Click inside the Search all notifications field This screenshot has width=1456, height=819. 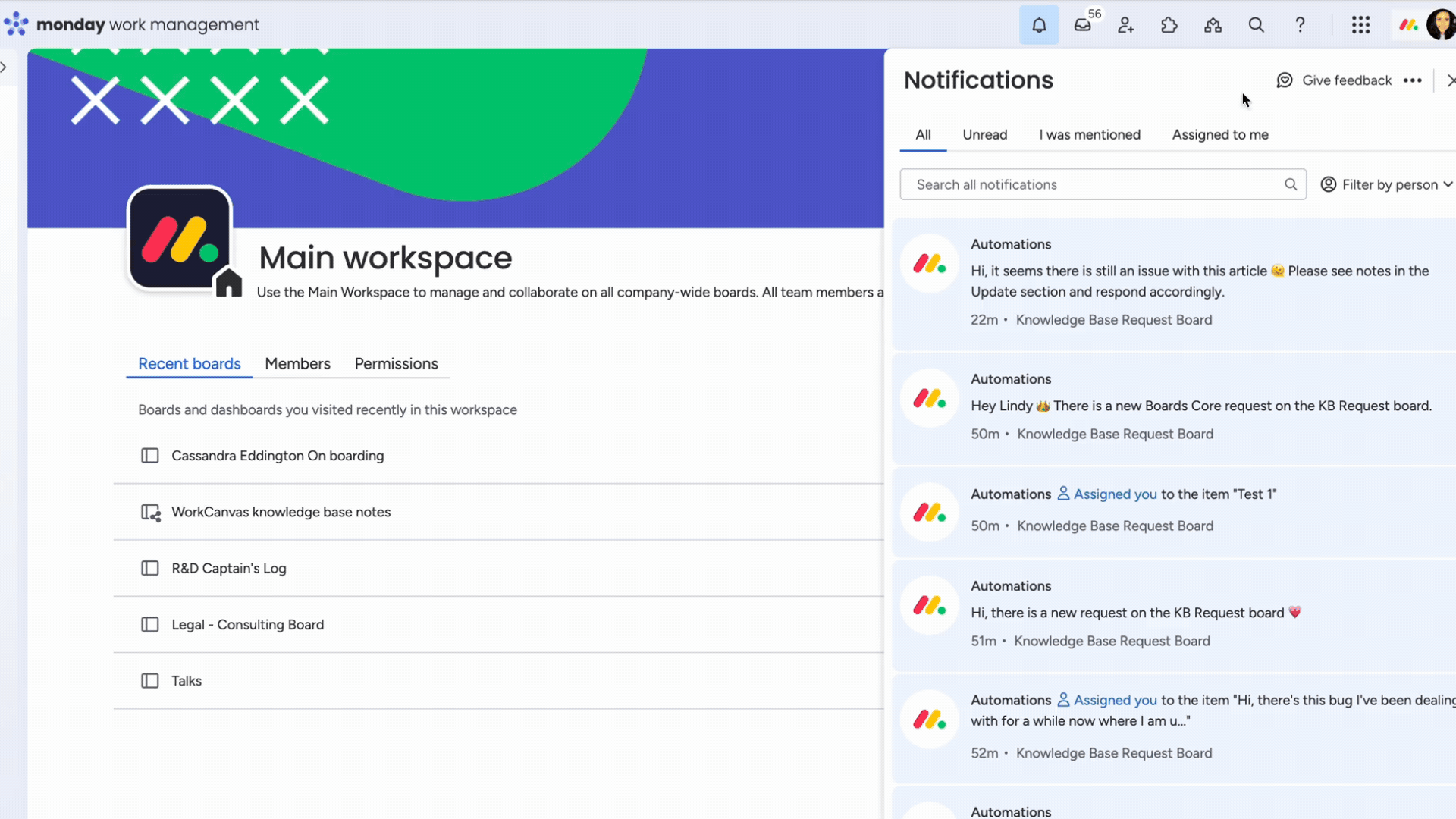click(1062, 184)
